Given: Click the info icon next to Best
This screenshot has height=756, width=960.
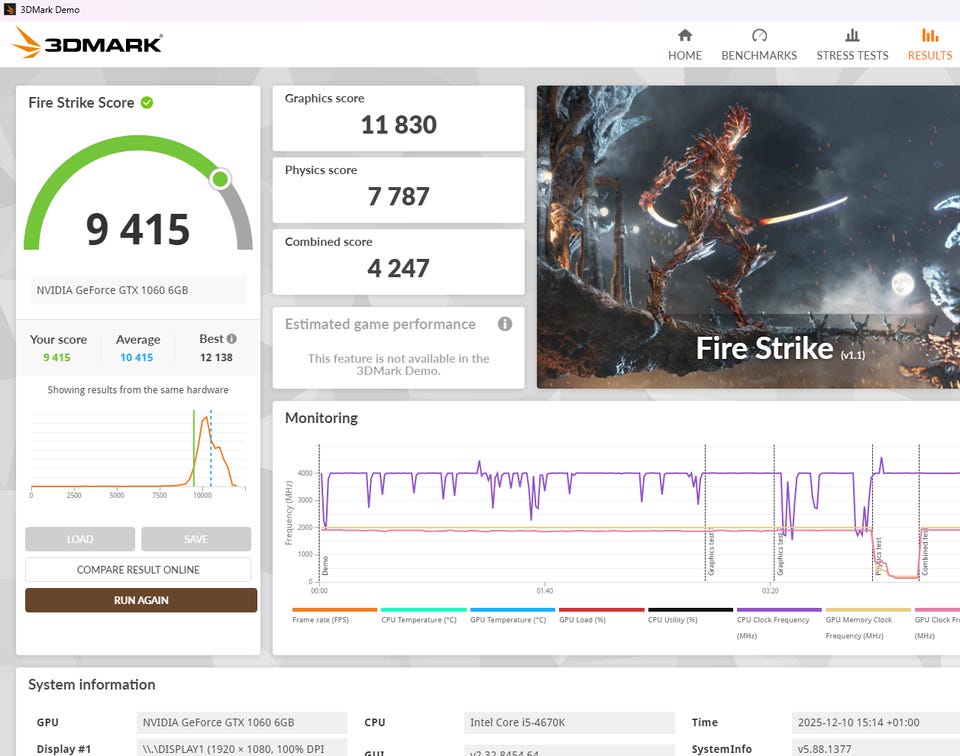Looking at the screenshot, I should pyautogui.click(x=232, y=339).
